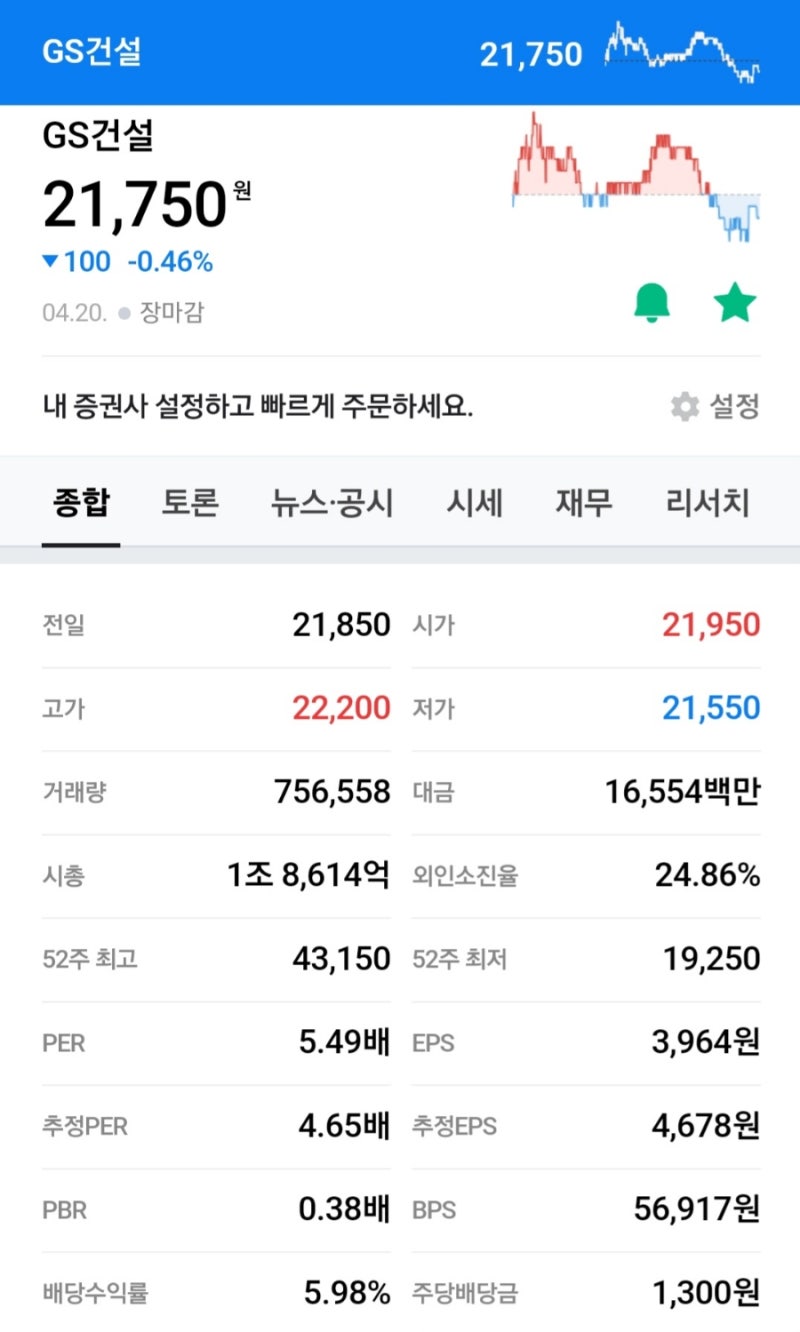
Task: Select the 뉴스·공시 news tab
Action: (330, 503)
